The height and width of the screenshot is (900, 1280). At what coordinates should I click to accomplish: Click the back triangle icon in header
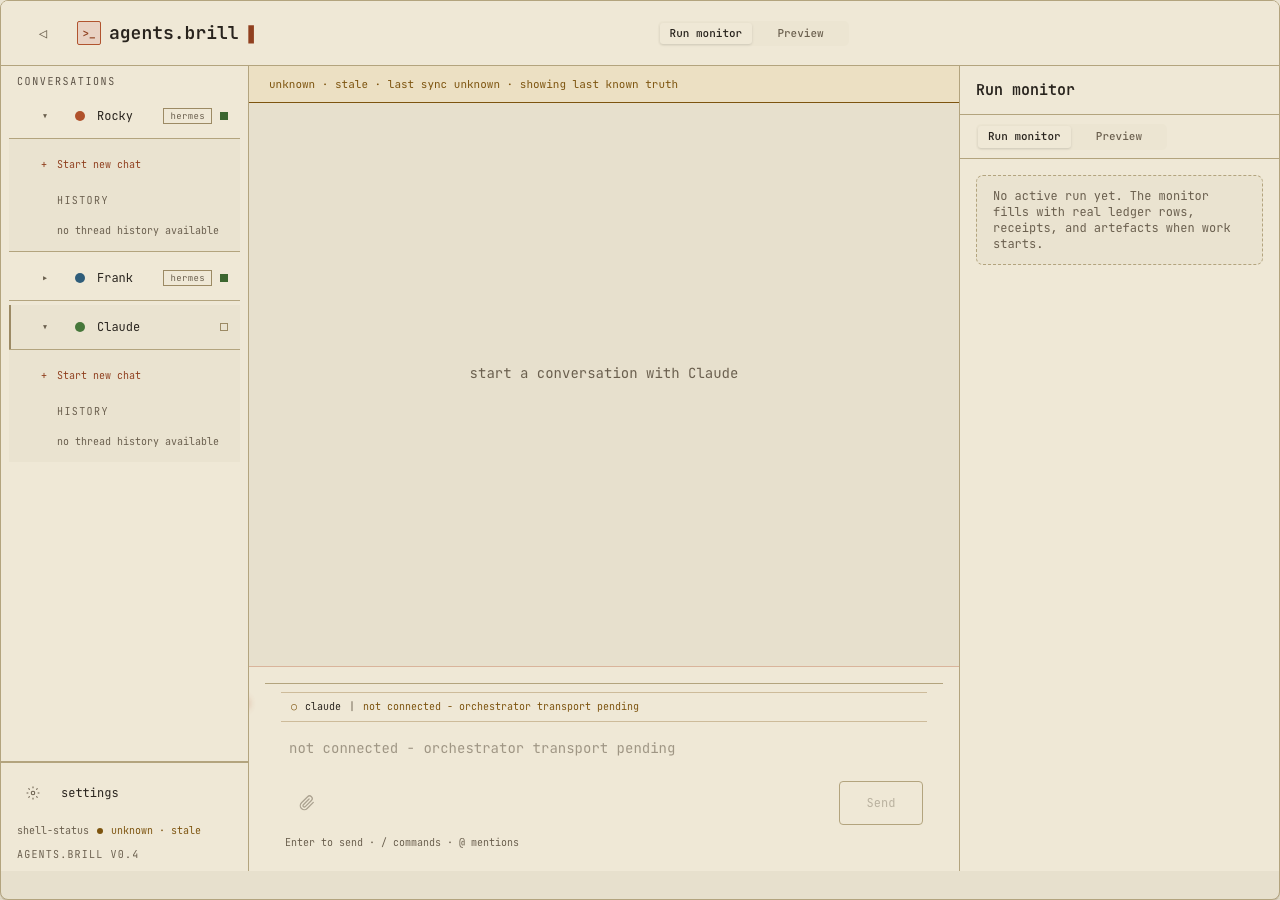coord(43,33)
